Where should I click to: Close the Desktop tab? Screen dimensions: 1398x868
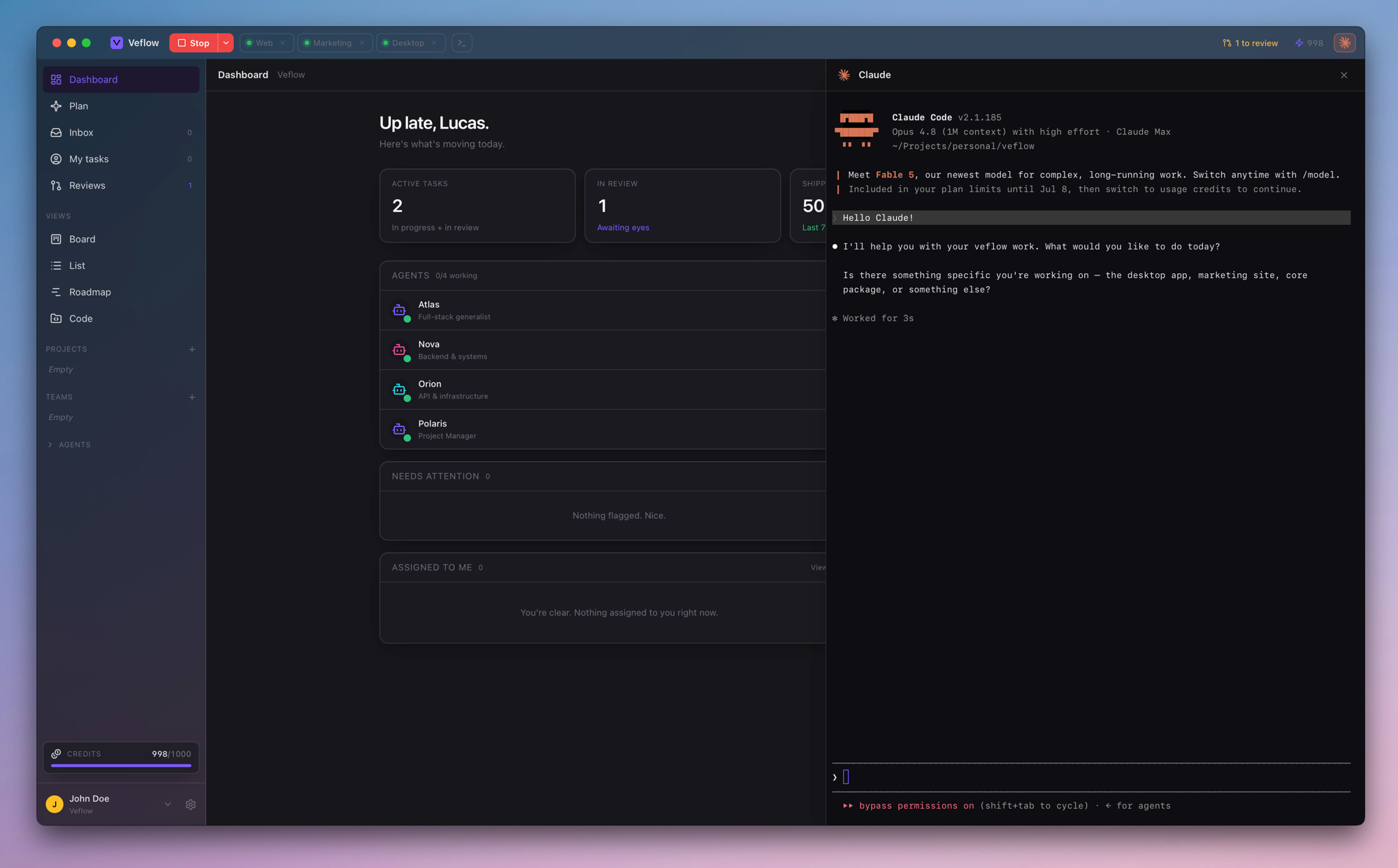[x=434, y=43]
